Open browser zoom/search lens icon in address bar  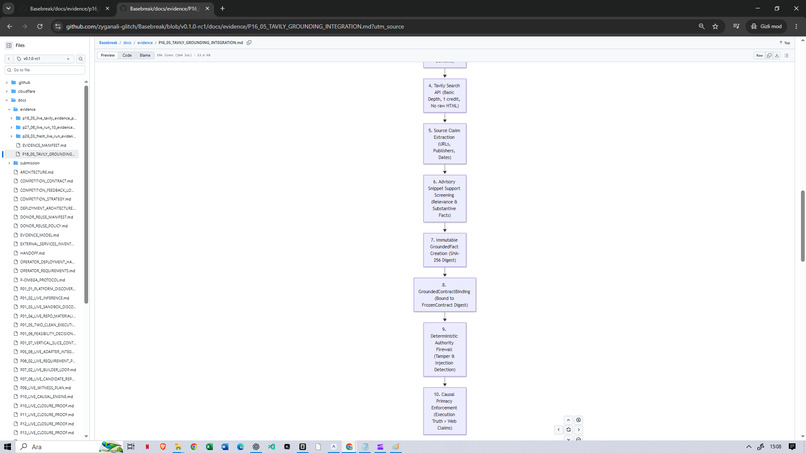pyautogui.click(x=701, y=26)
